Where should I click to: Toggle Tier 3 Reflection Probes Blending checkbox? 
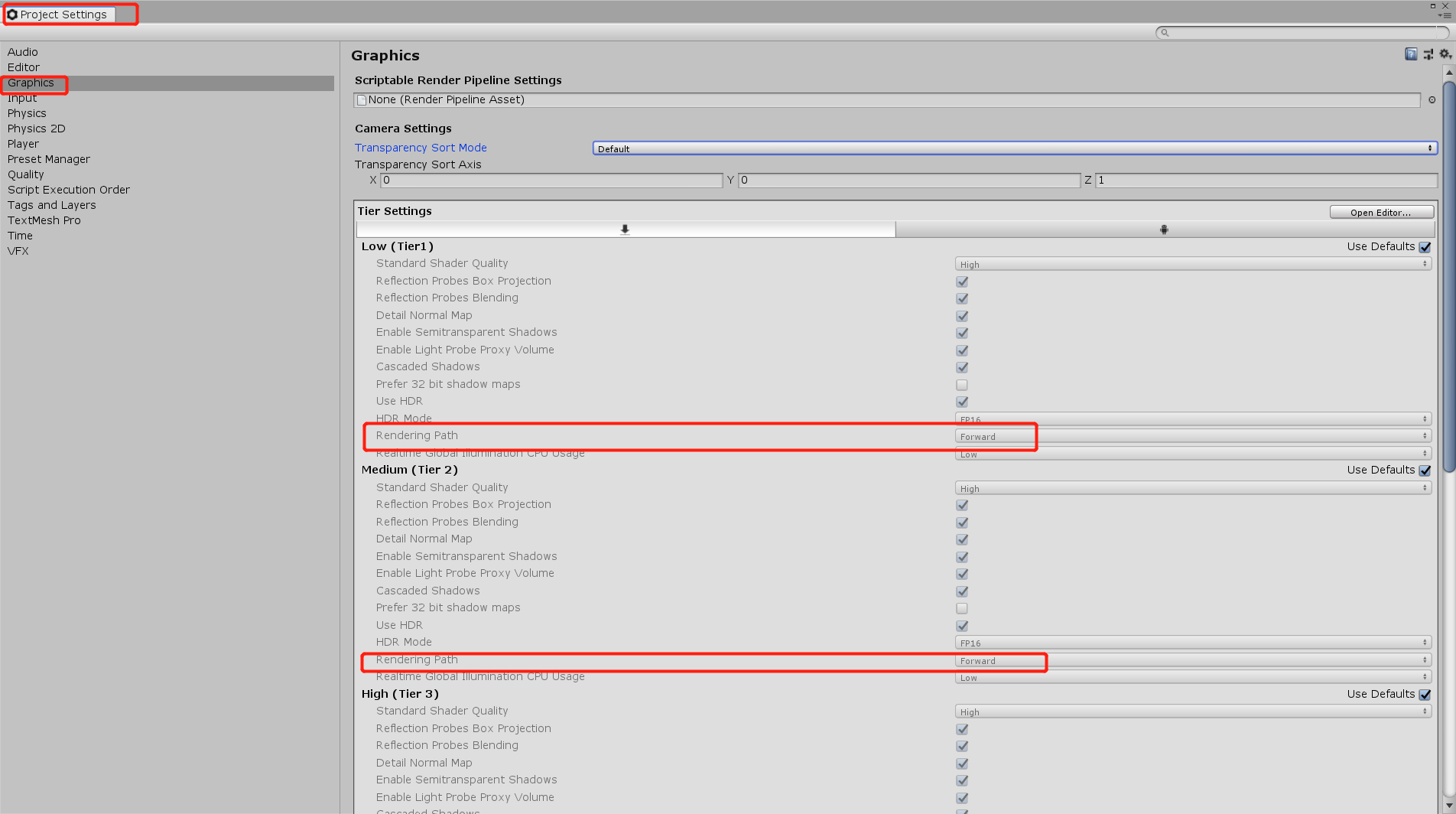(962, 746)
